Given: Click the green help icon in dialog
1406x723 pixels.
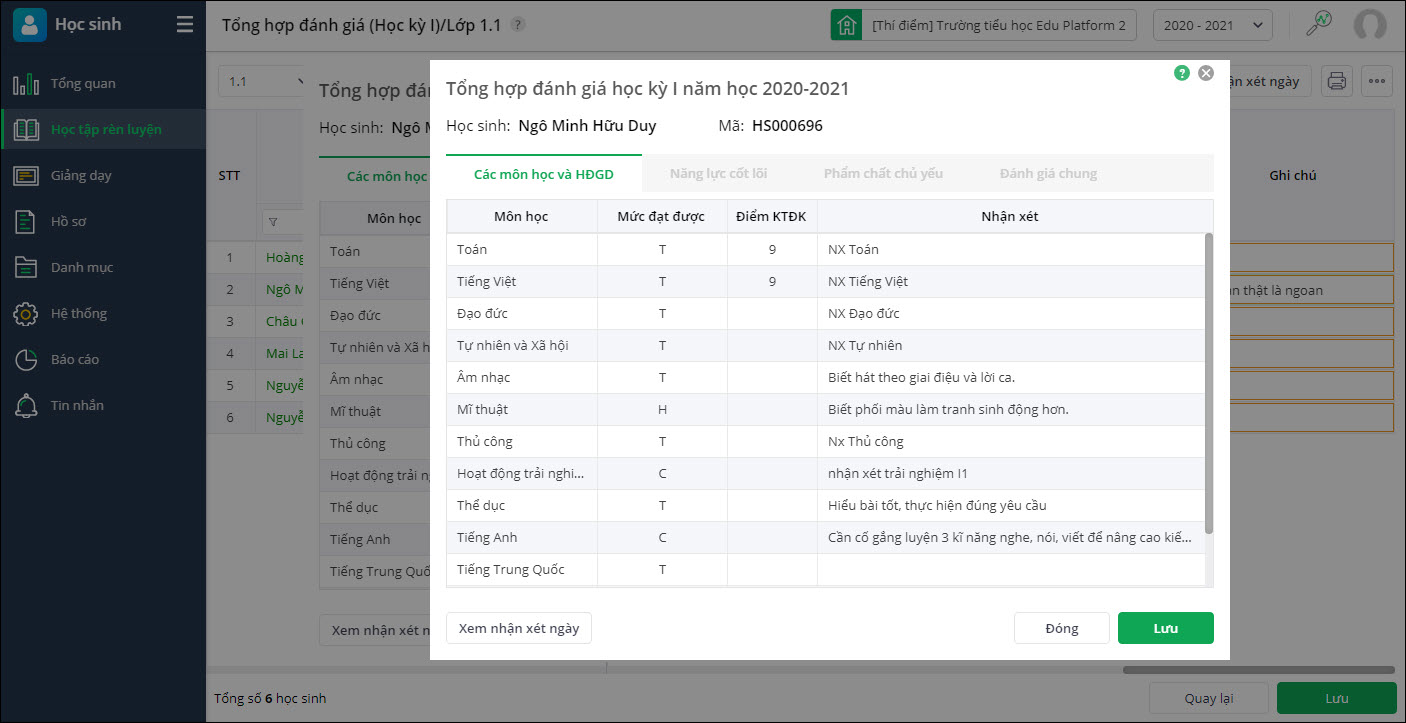Looking at the screenshot, I should [x=1182, y=73].
